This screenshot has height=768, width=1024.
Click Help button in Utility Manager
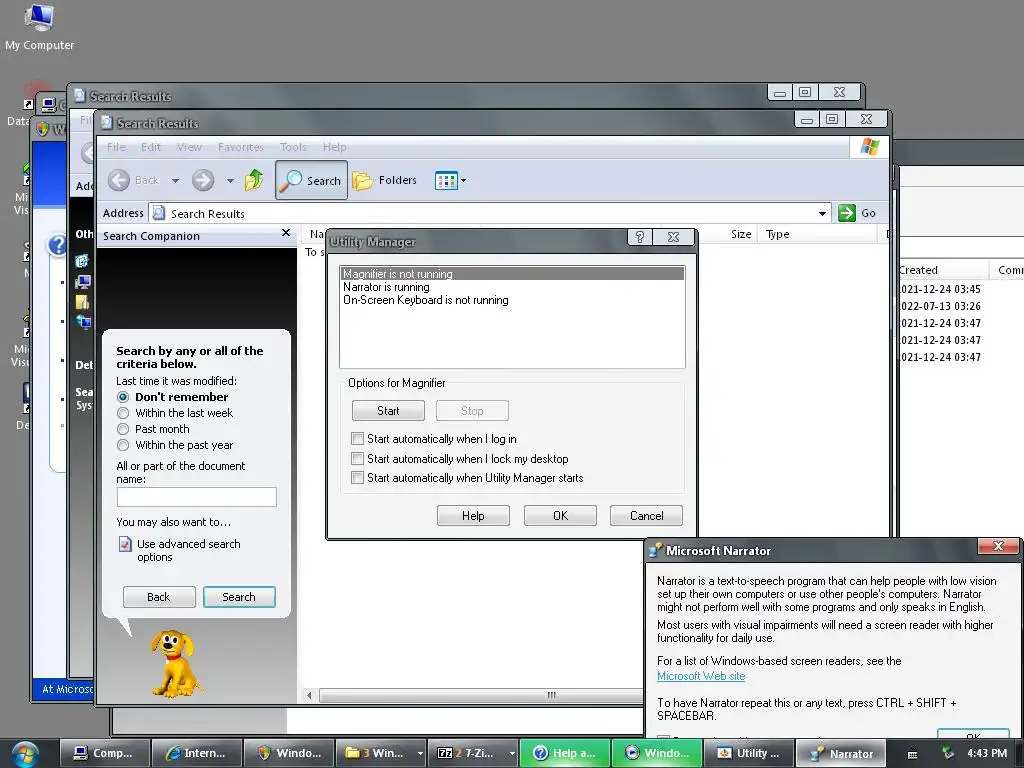click(x=473, y=516)
